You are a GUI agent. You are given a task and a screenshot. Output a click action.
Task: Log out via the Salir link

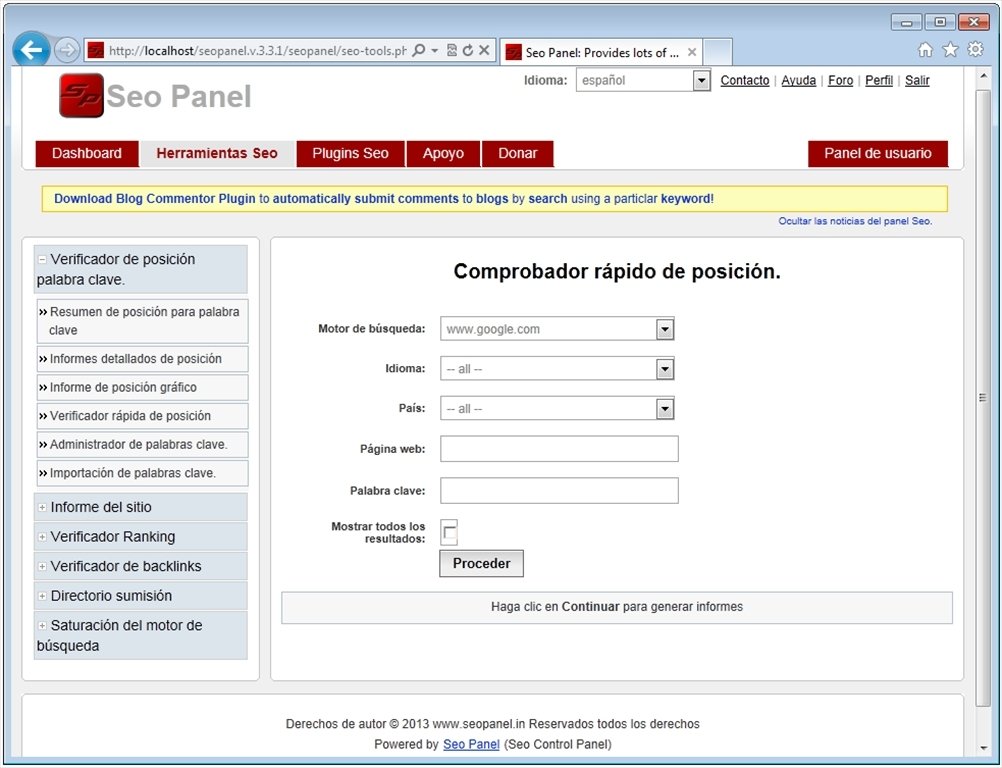[x=917, y=81]
